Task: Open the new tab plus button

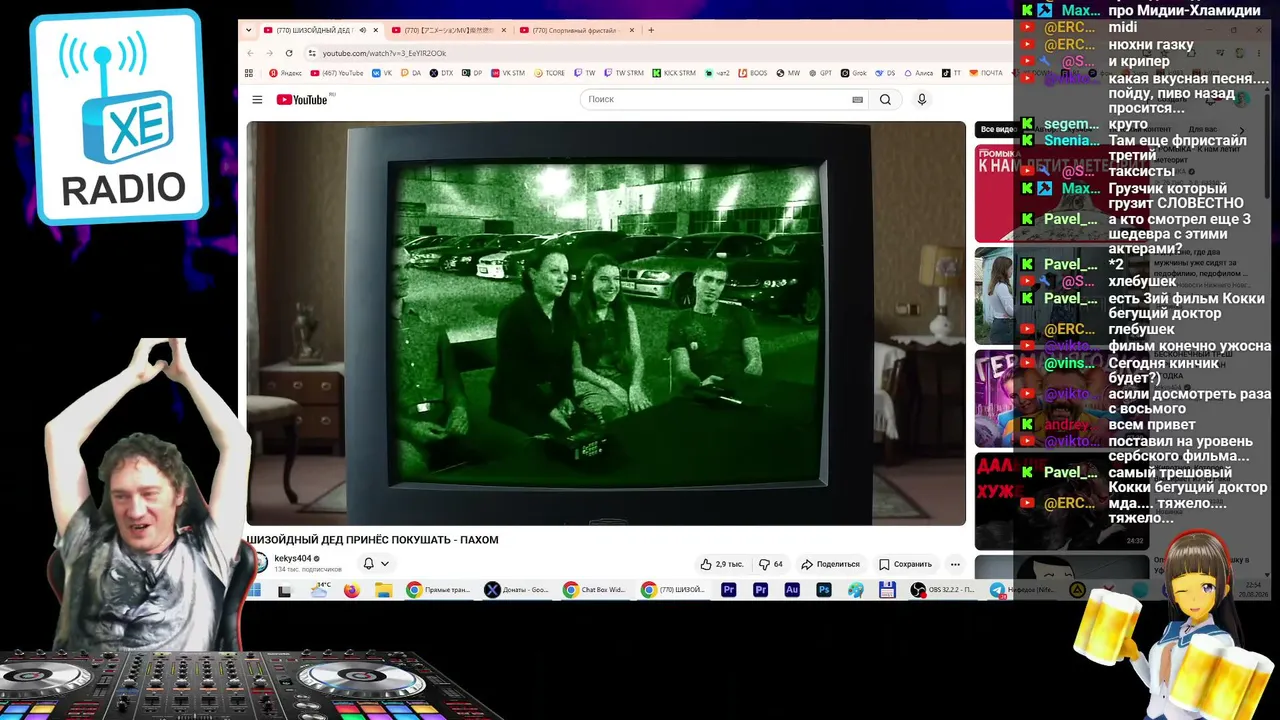Action: coord(651,30)
